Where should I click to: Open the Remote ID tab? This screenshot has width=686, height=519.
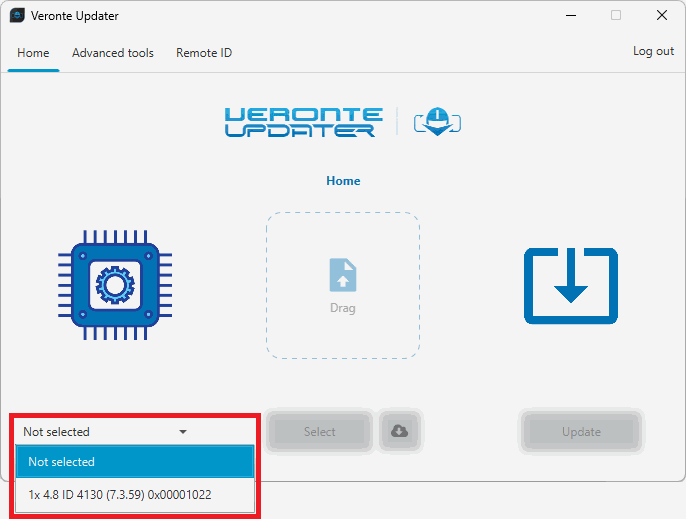point(204,53)
